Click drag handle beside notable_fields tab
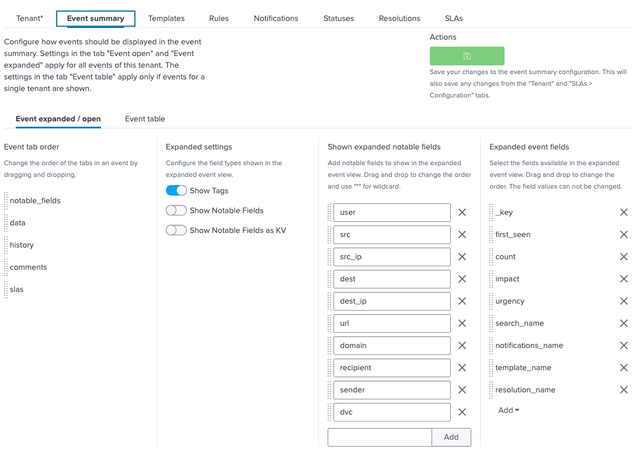 tap(5, 201)
